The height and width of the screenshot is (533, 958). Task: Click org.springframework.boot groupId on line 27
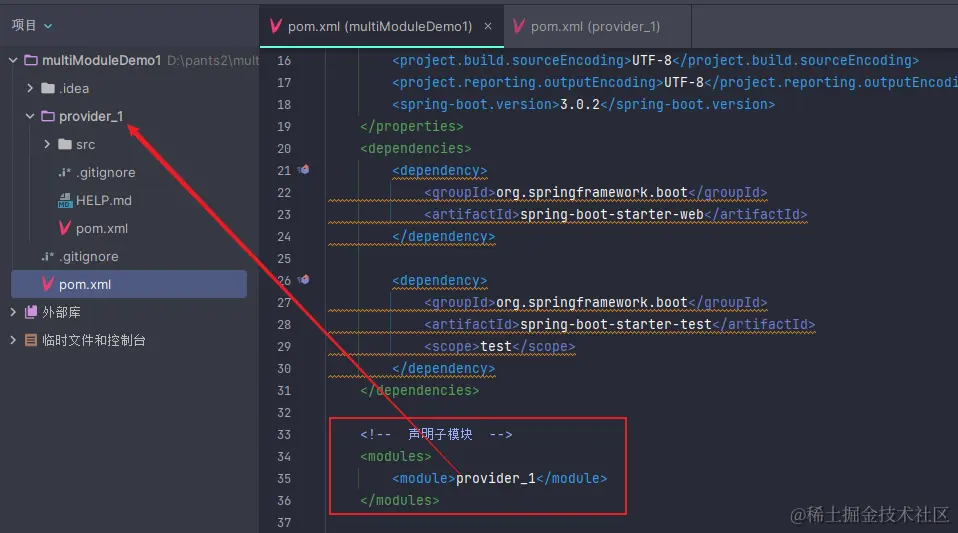[591, 303]
